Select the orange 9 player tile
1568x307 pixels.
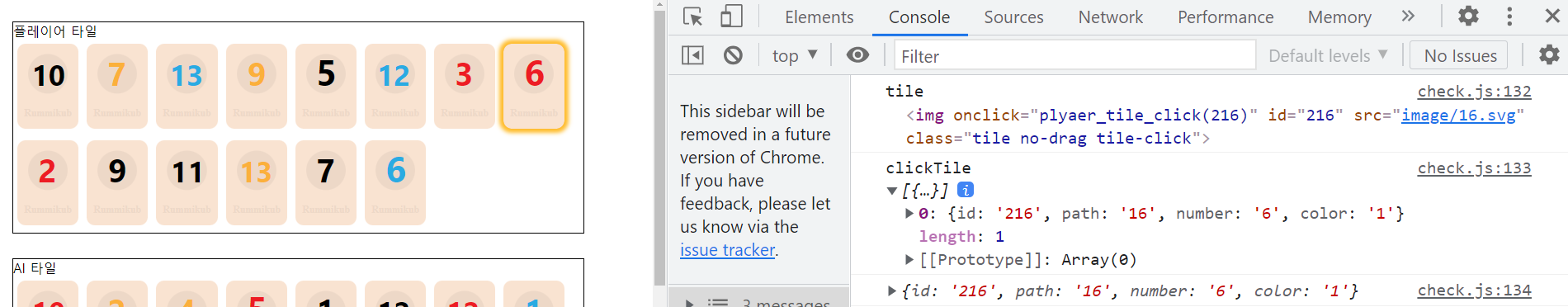[x=256, y=86]
